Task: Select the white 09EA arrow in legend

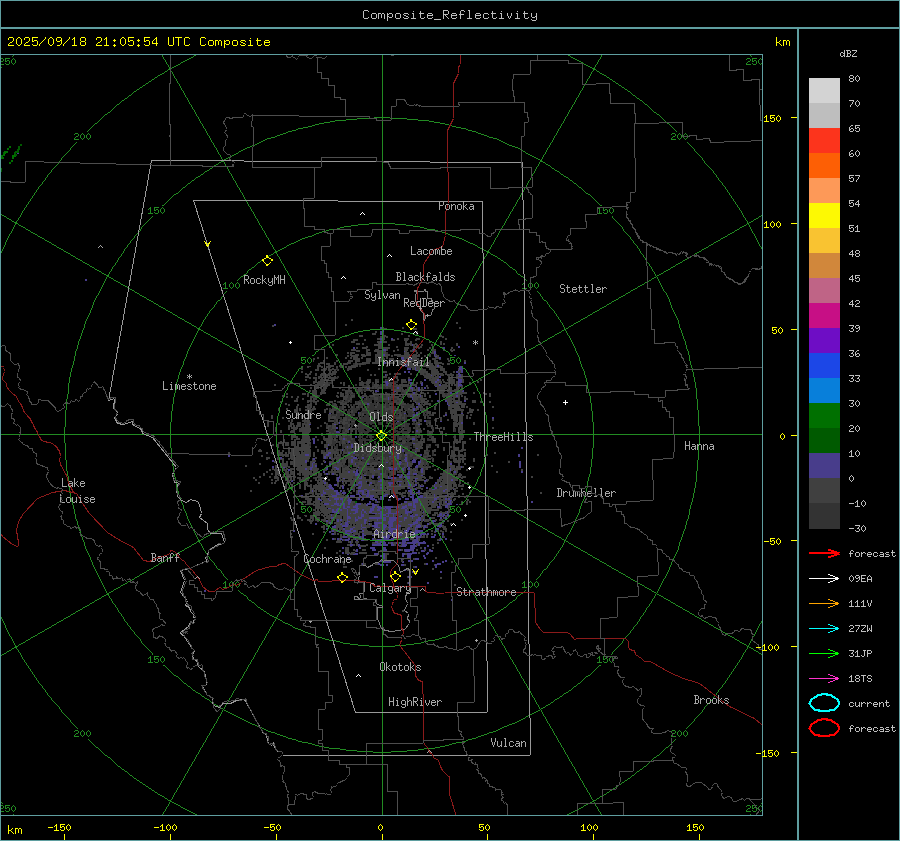Action: 824,578
